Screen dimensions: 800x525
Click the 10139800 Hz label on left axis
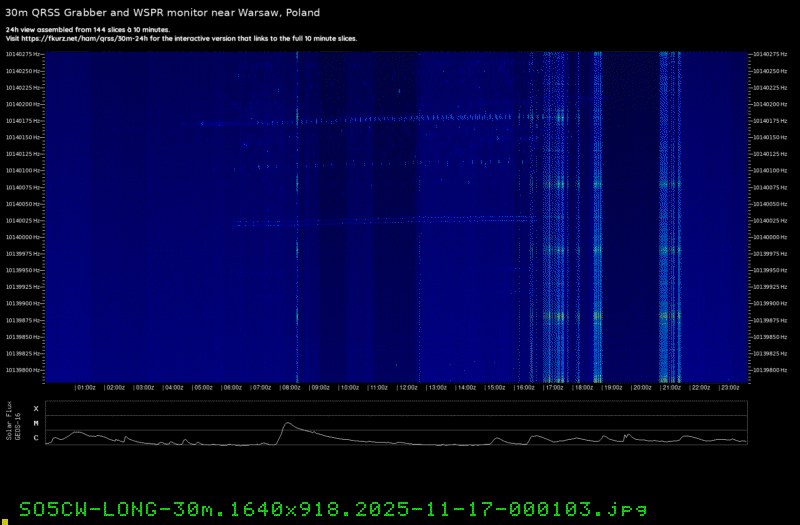(x=24, y=370)
